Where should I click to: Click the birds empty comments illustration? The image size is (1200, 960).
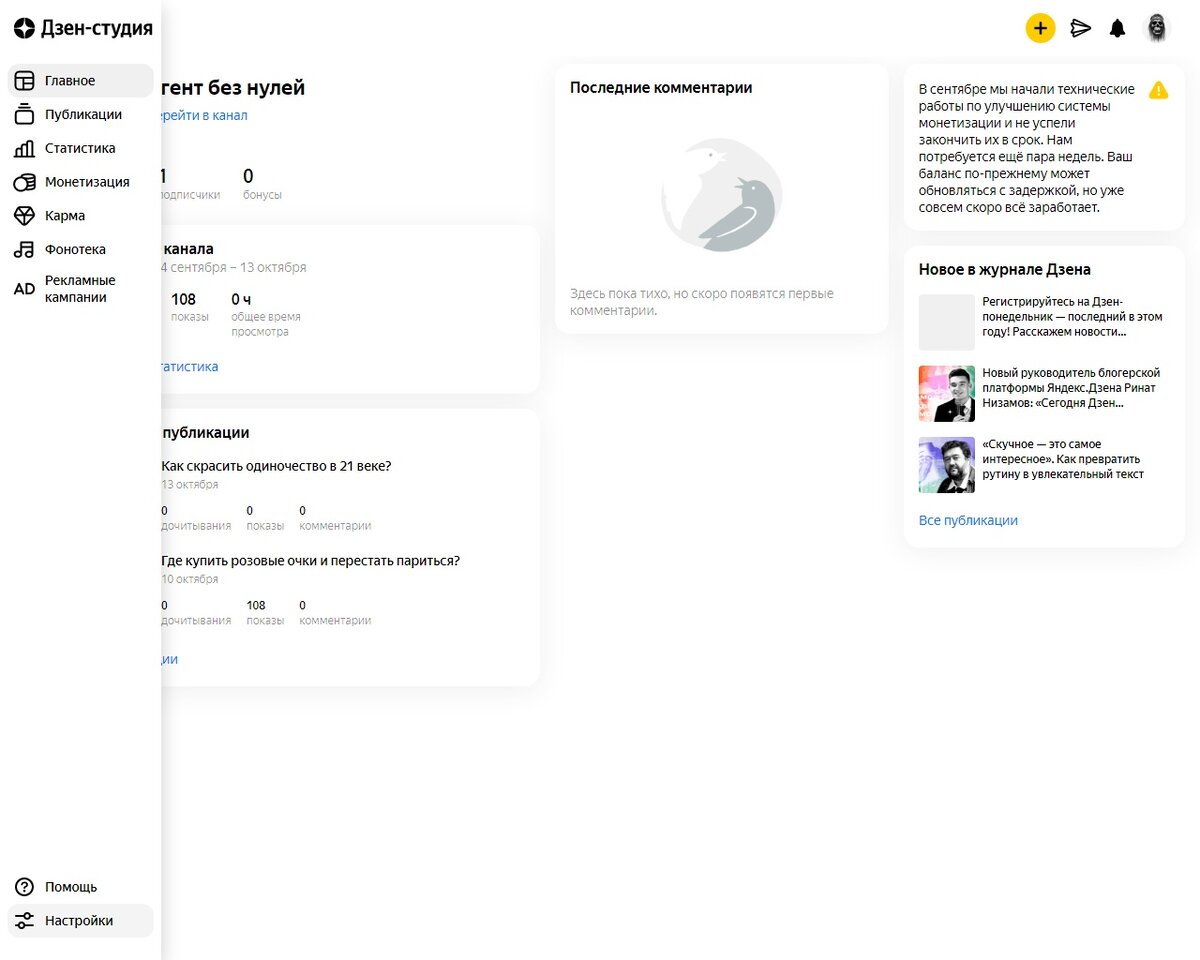coord(722,195)
